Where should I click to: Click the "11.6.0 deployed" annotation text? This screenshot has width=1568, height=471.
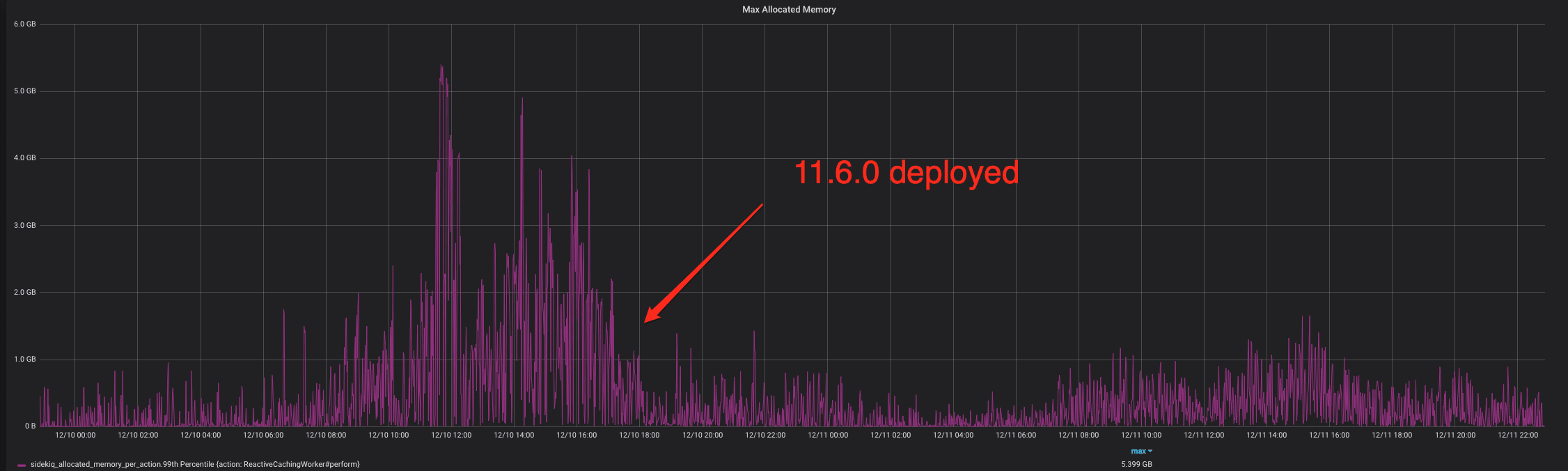[906, 173]
